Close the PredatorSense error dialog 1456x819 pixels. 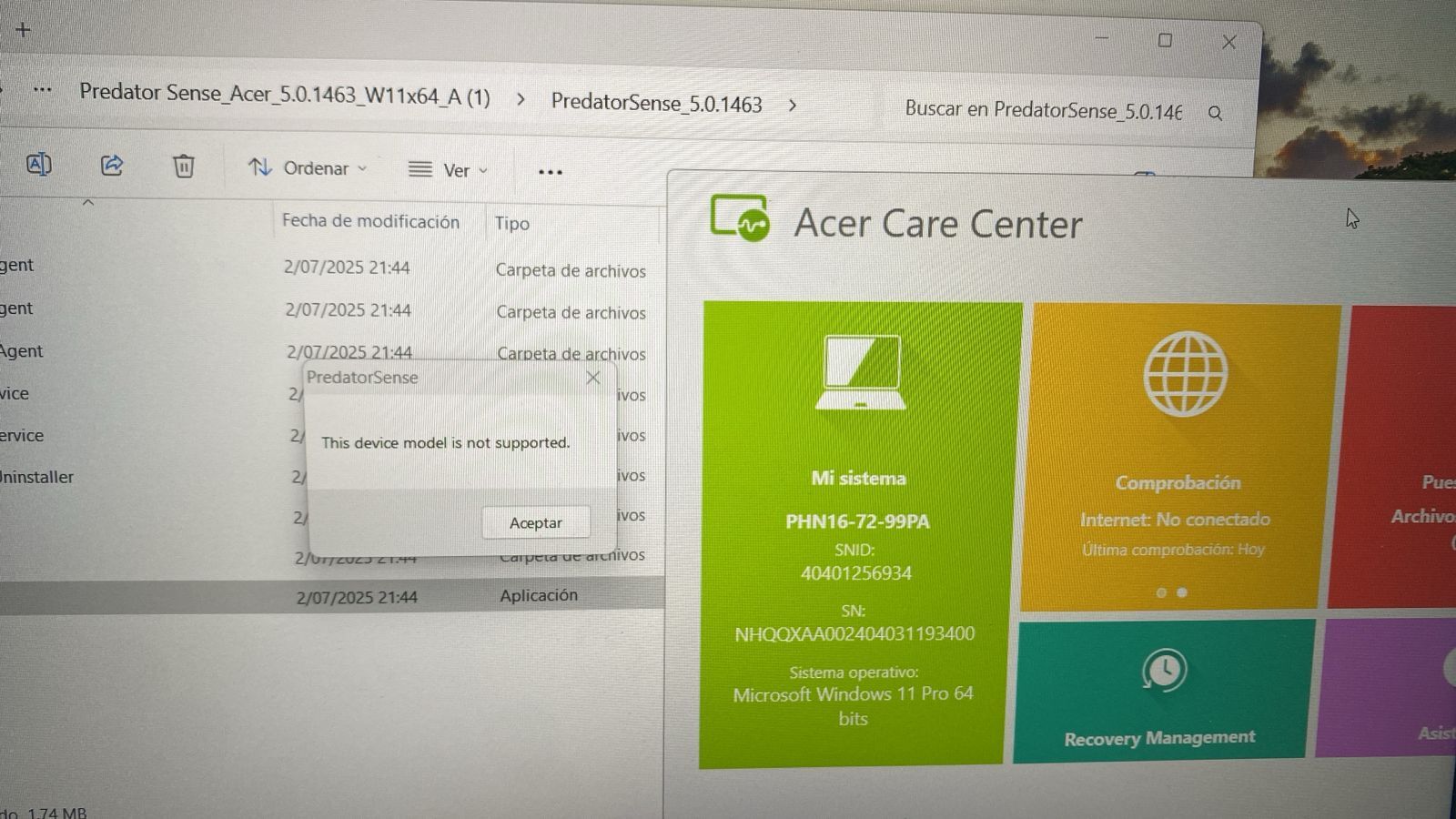[593, 378]
